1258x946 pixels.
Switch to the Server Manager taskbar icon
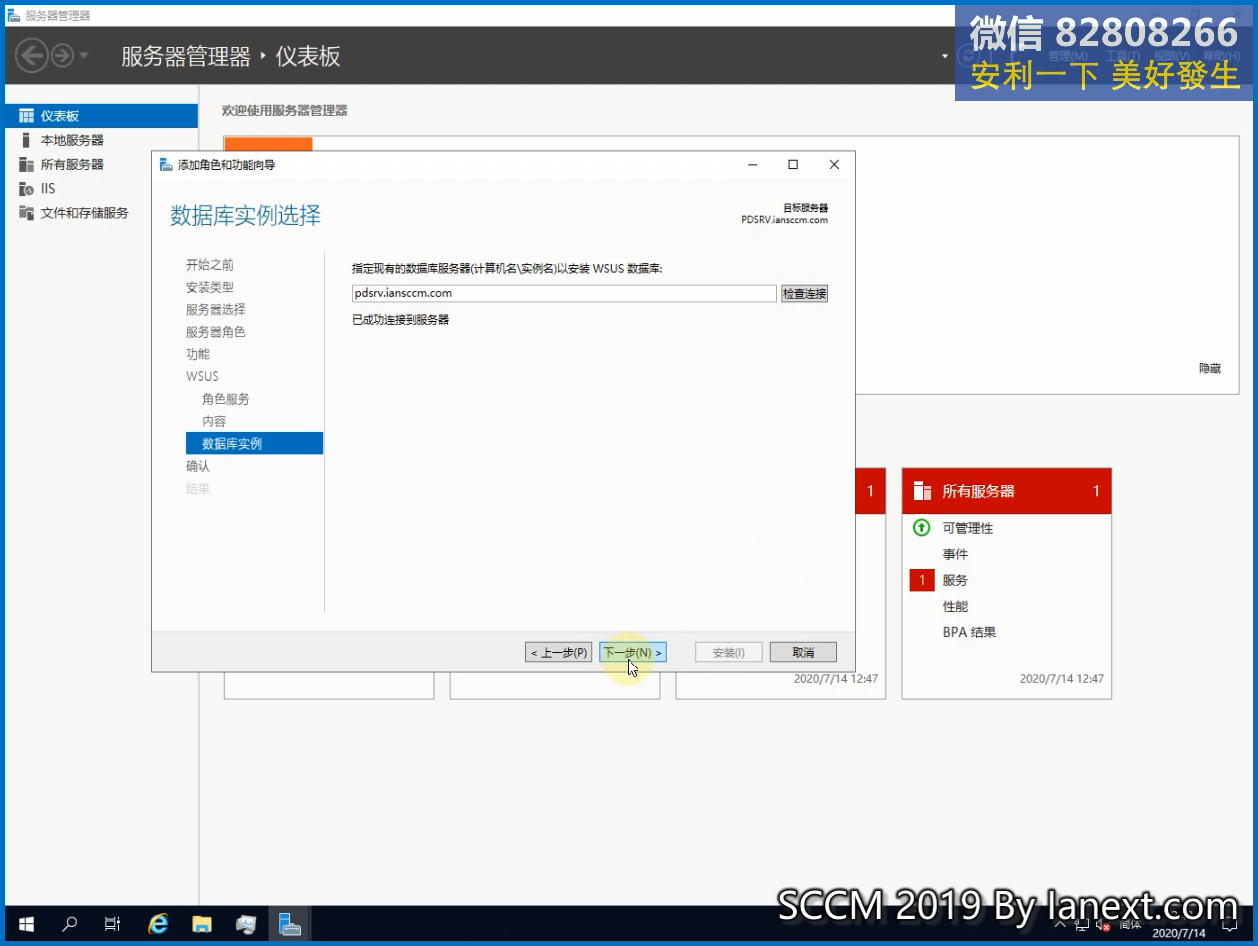click(290, 924)
